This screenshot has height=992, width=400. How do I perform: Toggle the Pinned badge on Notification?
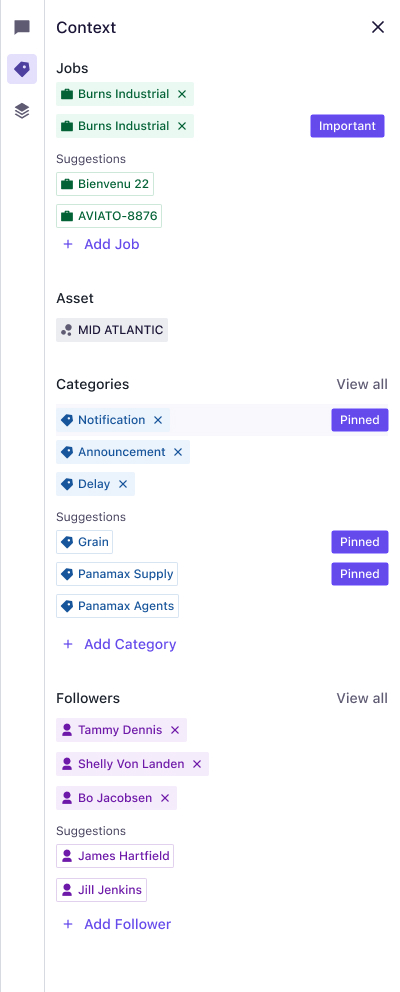pos(359,420)
